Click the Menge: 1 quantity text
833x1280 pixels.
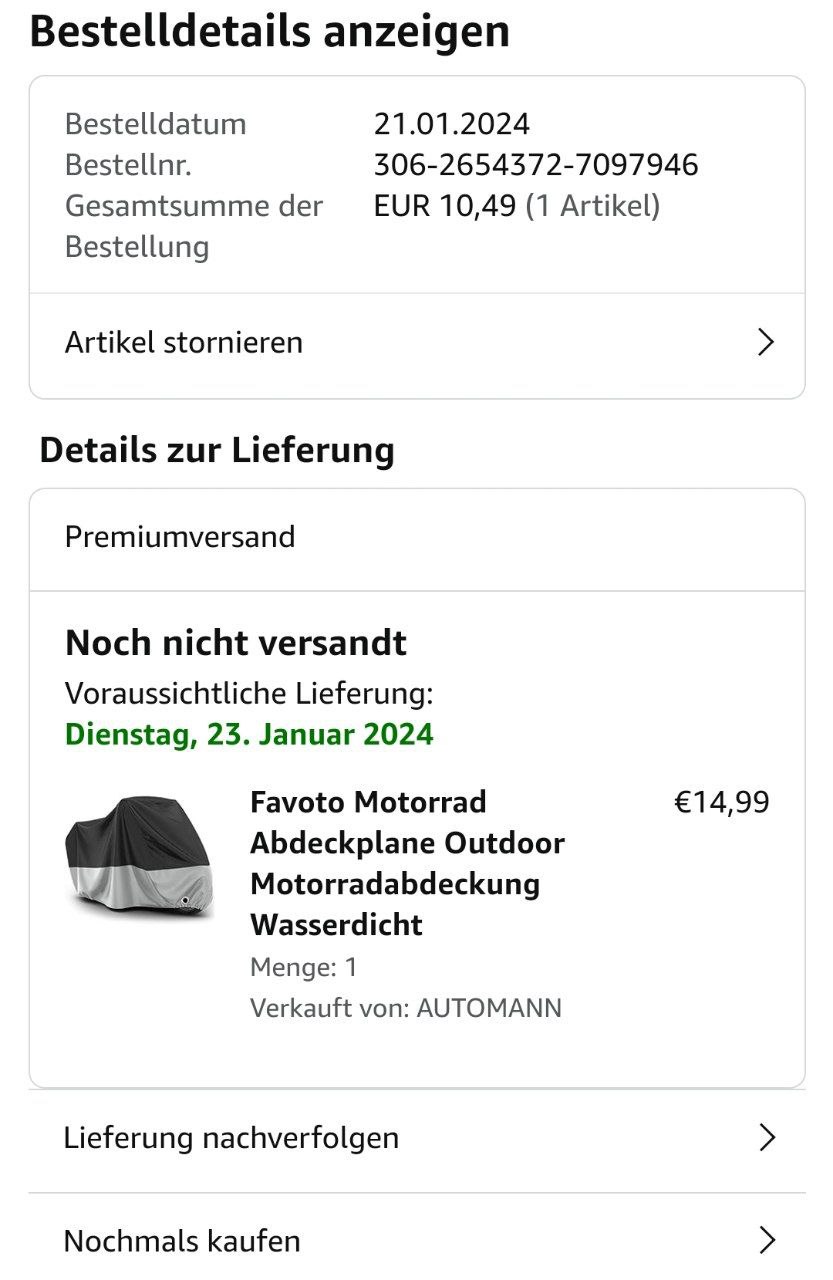(304, 967)
